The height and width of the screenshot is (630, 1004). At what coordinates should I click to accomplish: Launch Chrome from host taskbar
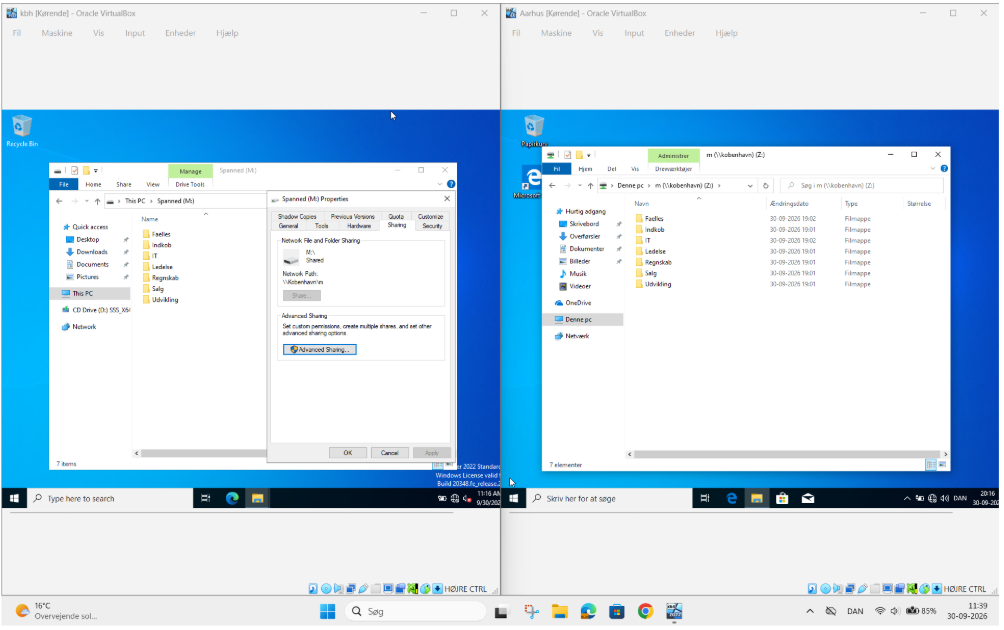(645, 611)
